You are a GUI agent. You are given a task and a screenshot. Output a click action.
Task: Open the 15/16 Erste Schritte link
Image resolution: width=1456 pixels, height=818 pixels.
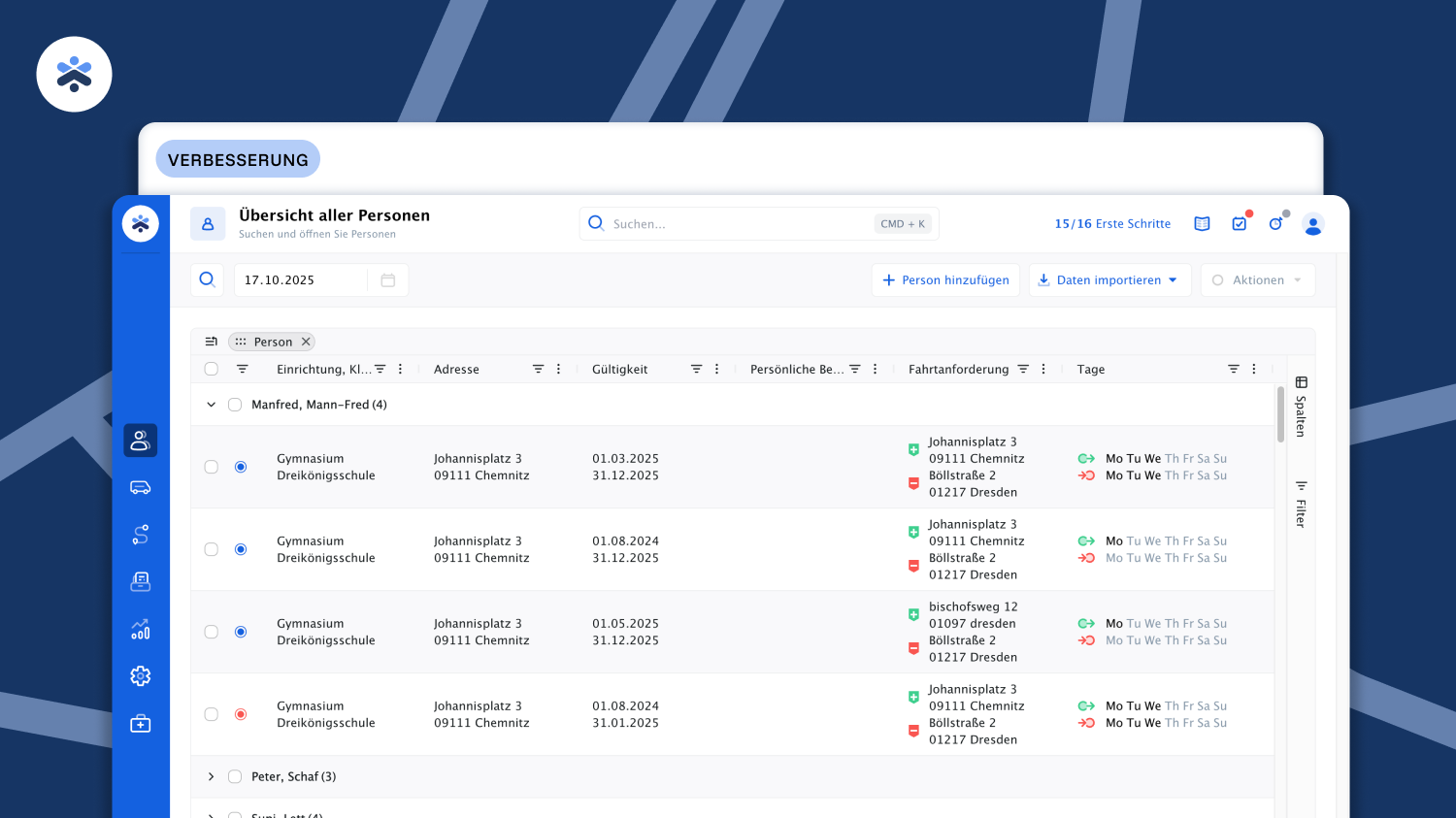(1112, 224)
